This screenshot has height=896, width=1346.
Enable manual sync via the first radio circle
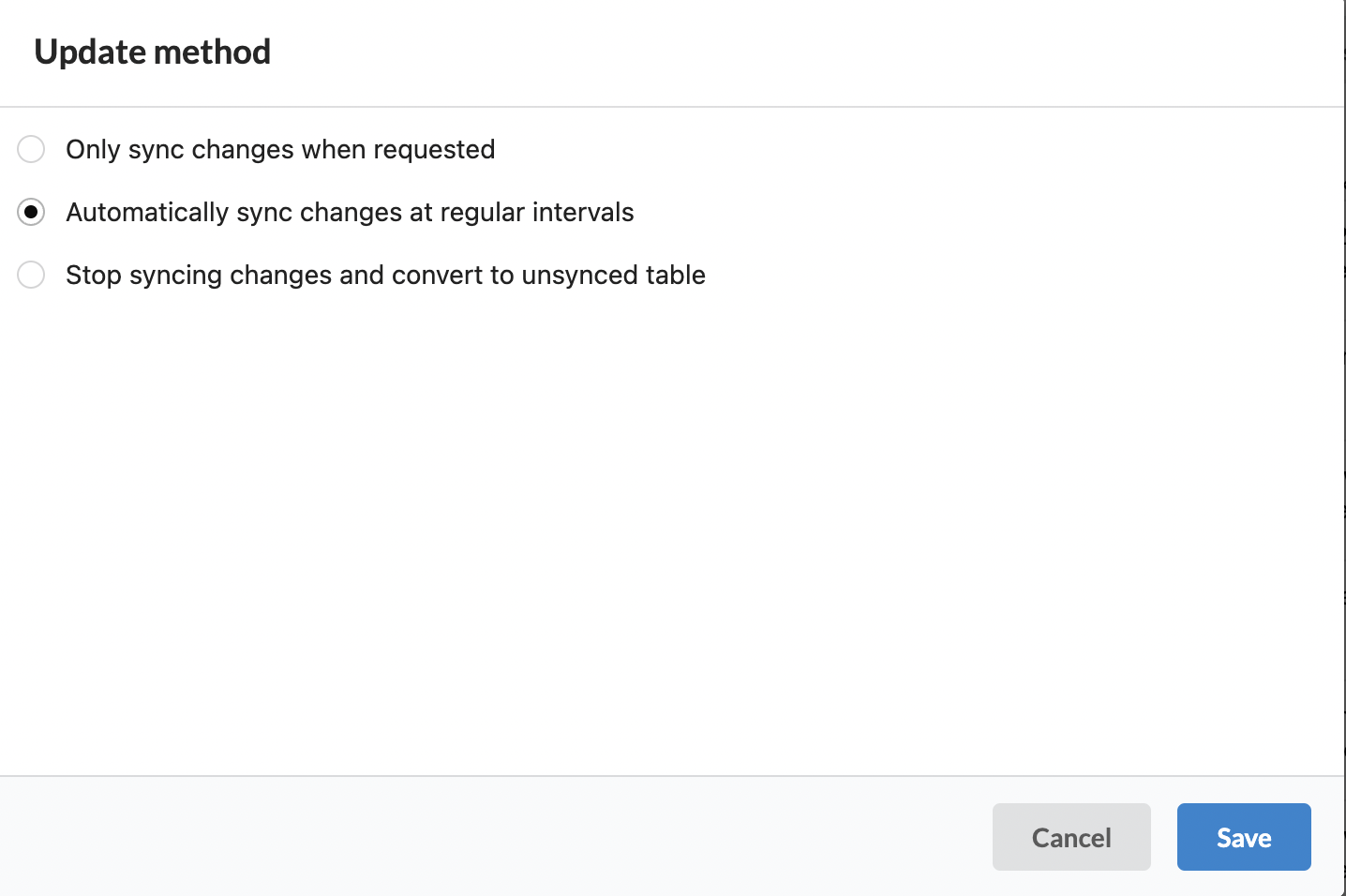click(x=31, y=149)
